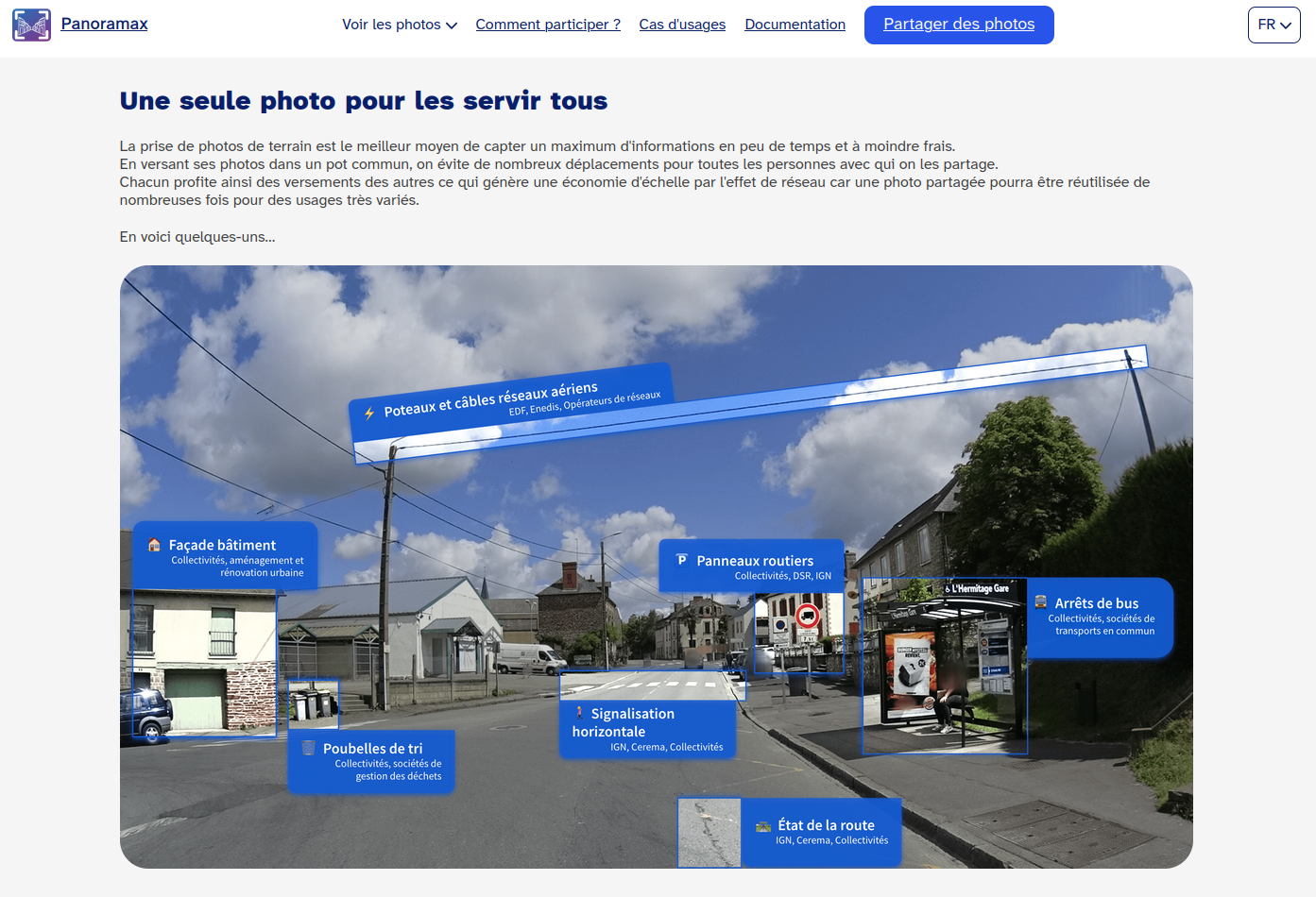1316x897 pixels.
Task: Click the road icon on État de la route
Action: point(763,826)
